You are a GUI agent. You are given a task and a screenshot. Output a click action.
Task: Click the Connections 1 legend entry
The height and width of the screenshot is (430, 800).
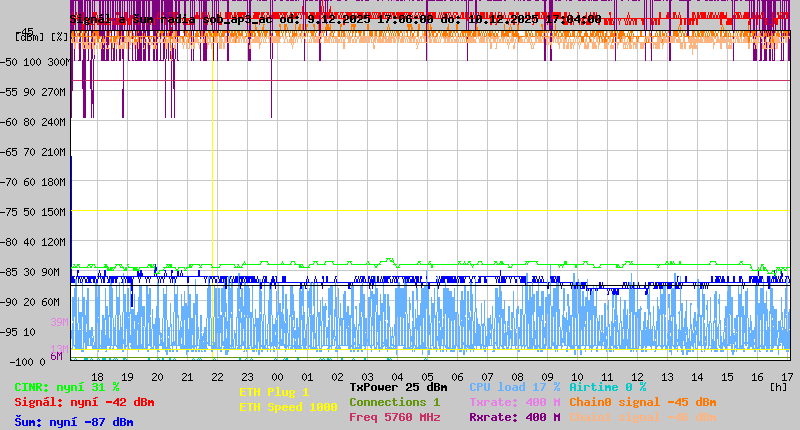pos(394,402)
